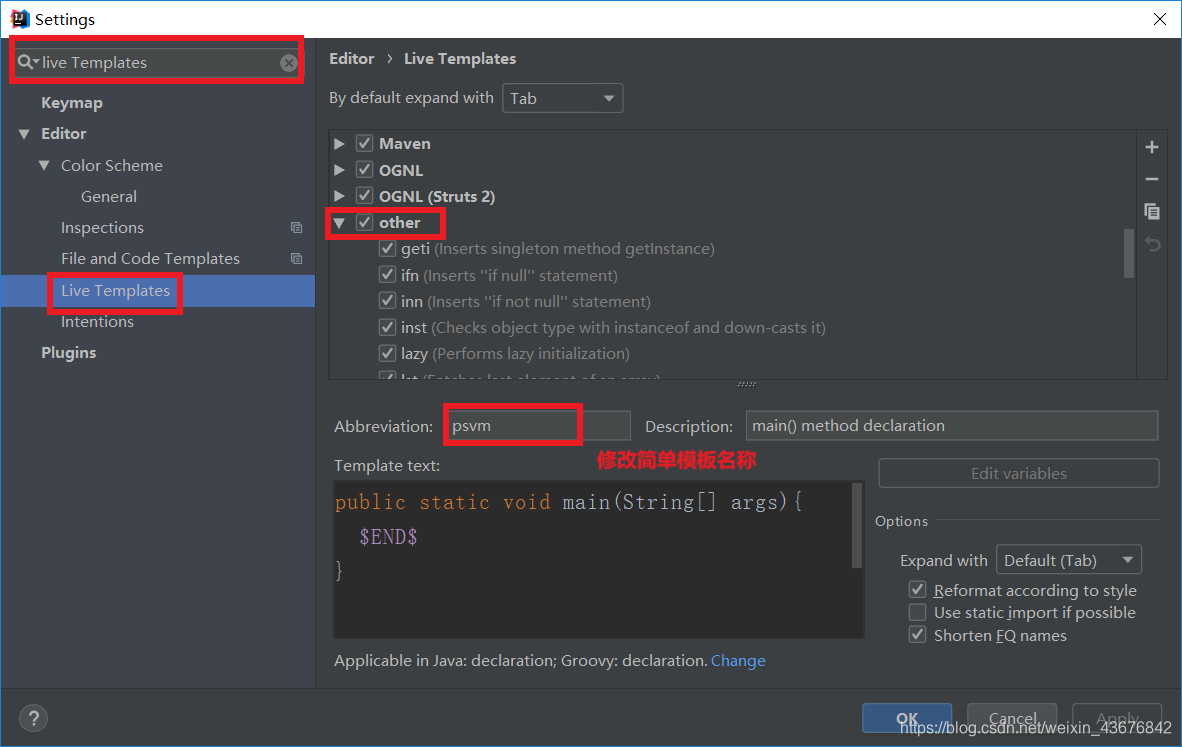Select General under Color Scheme
This screenshot has width=1182, height=747.
click(109, 197)
